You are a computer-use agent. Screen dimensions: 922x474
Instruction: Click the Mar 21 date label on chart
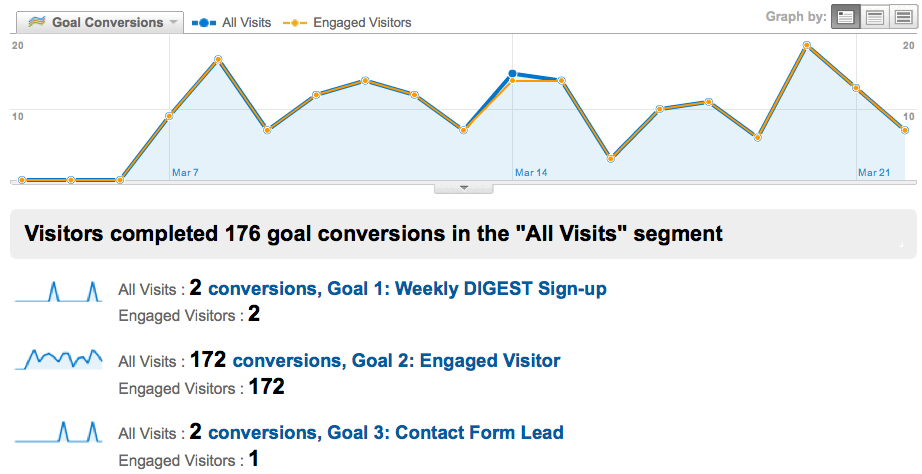click(874, 172)
